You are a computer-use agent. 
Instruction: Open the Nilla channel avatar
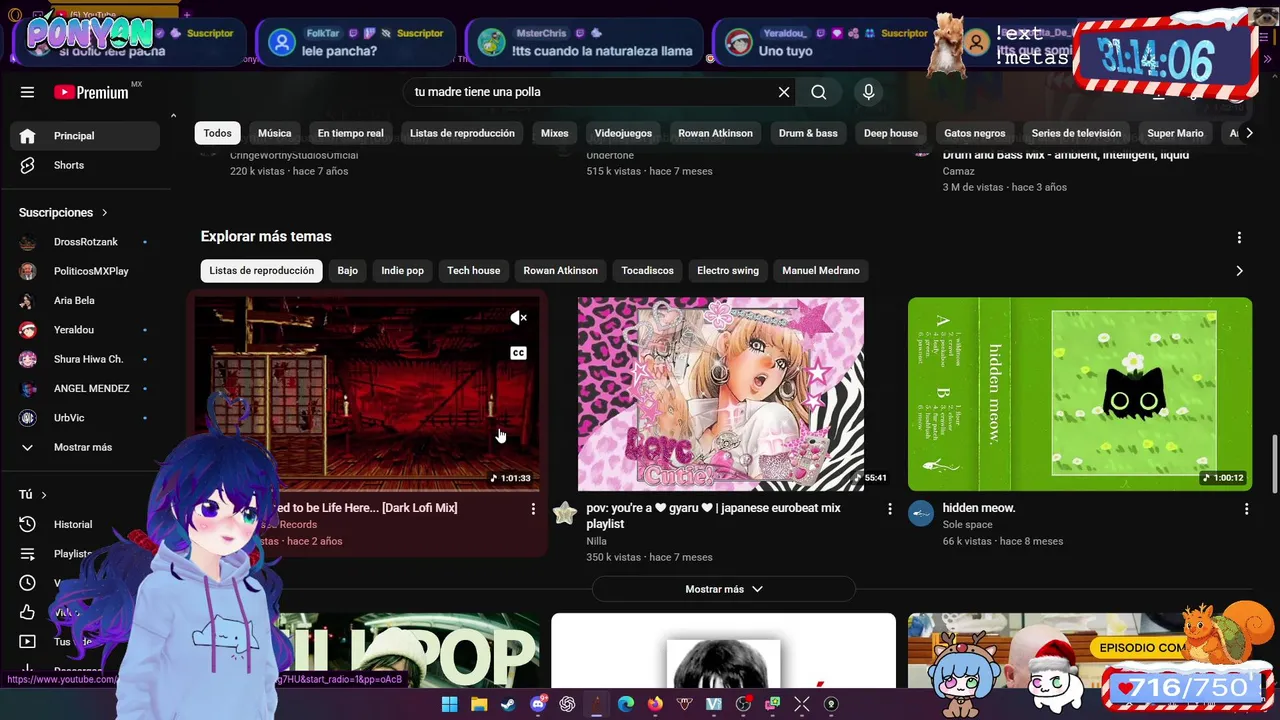coord(565,513)
